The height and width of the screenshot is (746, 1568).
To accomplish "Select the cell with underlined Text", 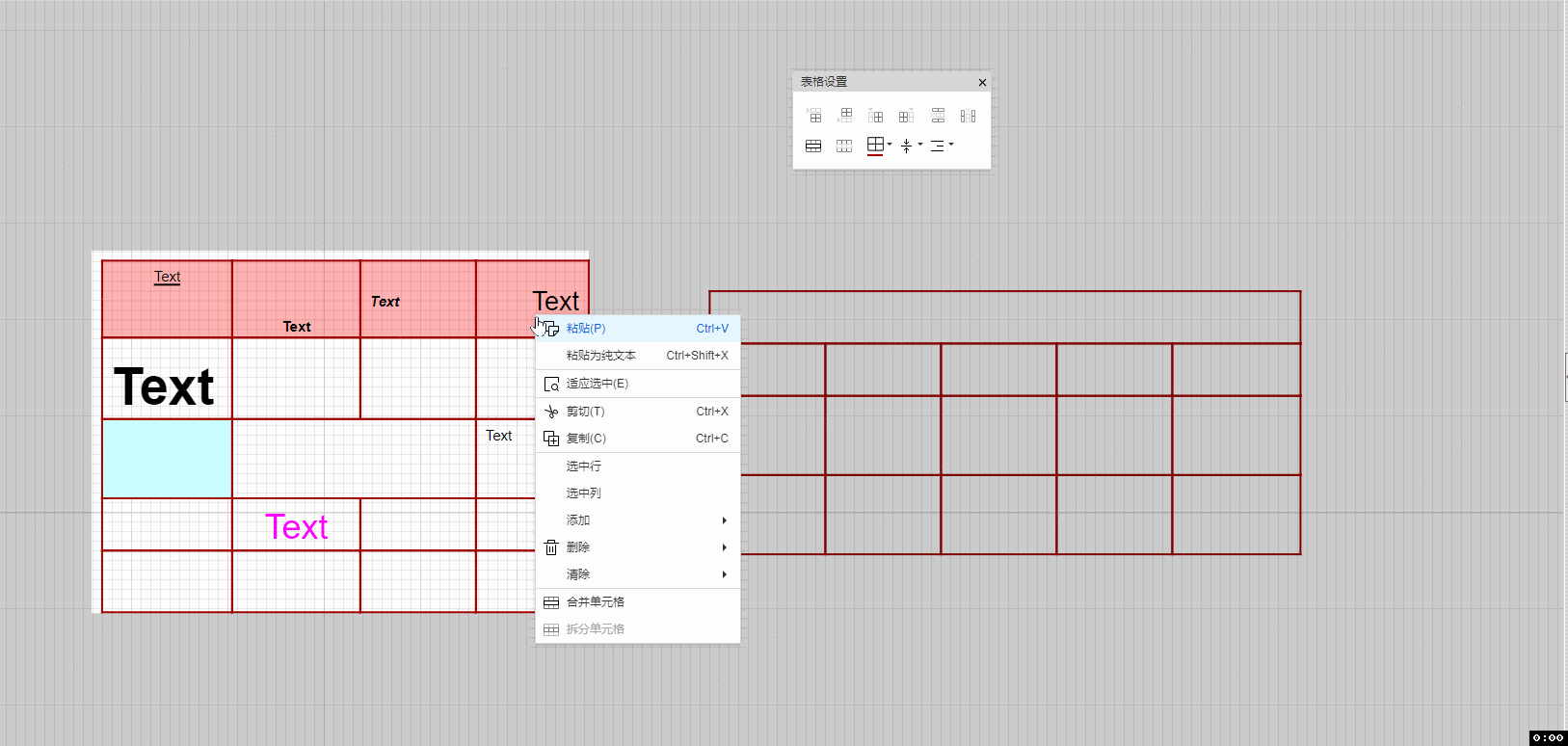I will [167, 299].
